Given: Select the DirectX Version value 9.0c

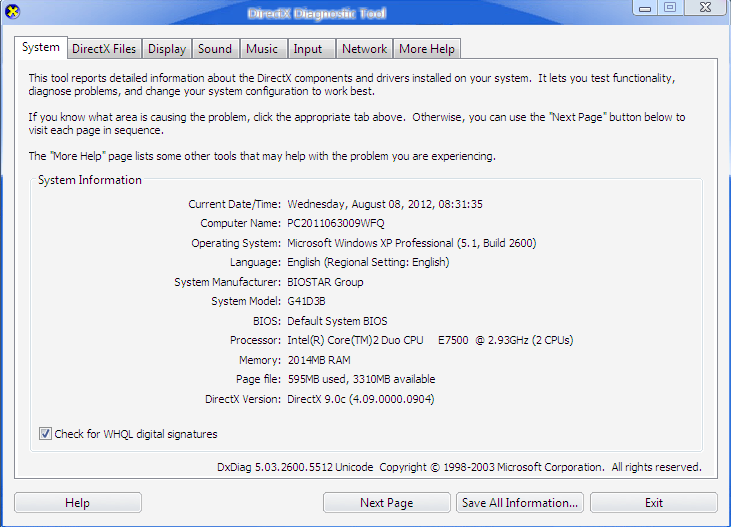Looking at the screenshot, I should coord(361,399).
